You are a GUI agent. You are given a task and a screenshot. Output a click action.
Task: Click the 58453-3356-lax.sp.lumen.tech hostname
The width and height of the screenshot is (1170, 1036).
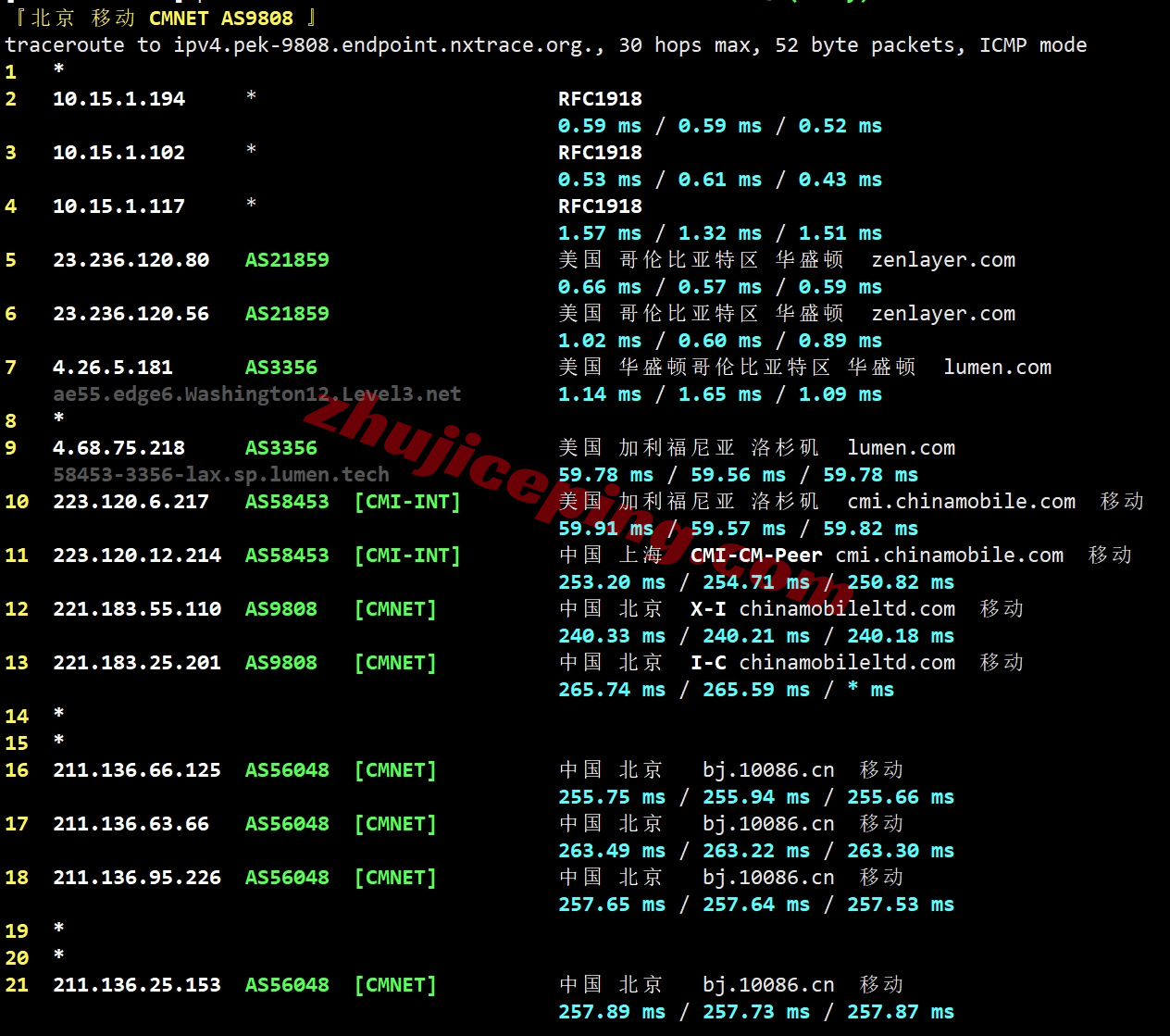[x=220, y=475]
